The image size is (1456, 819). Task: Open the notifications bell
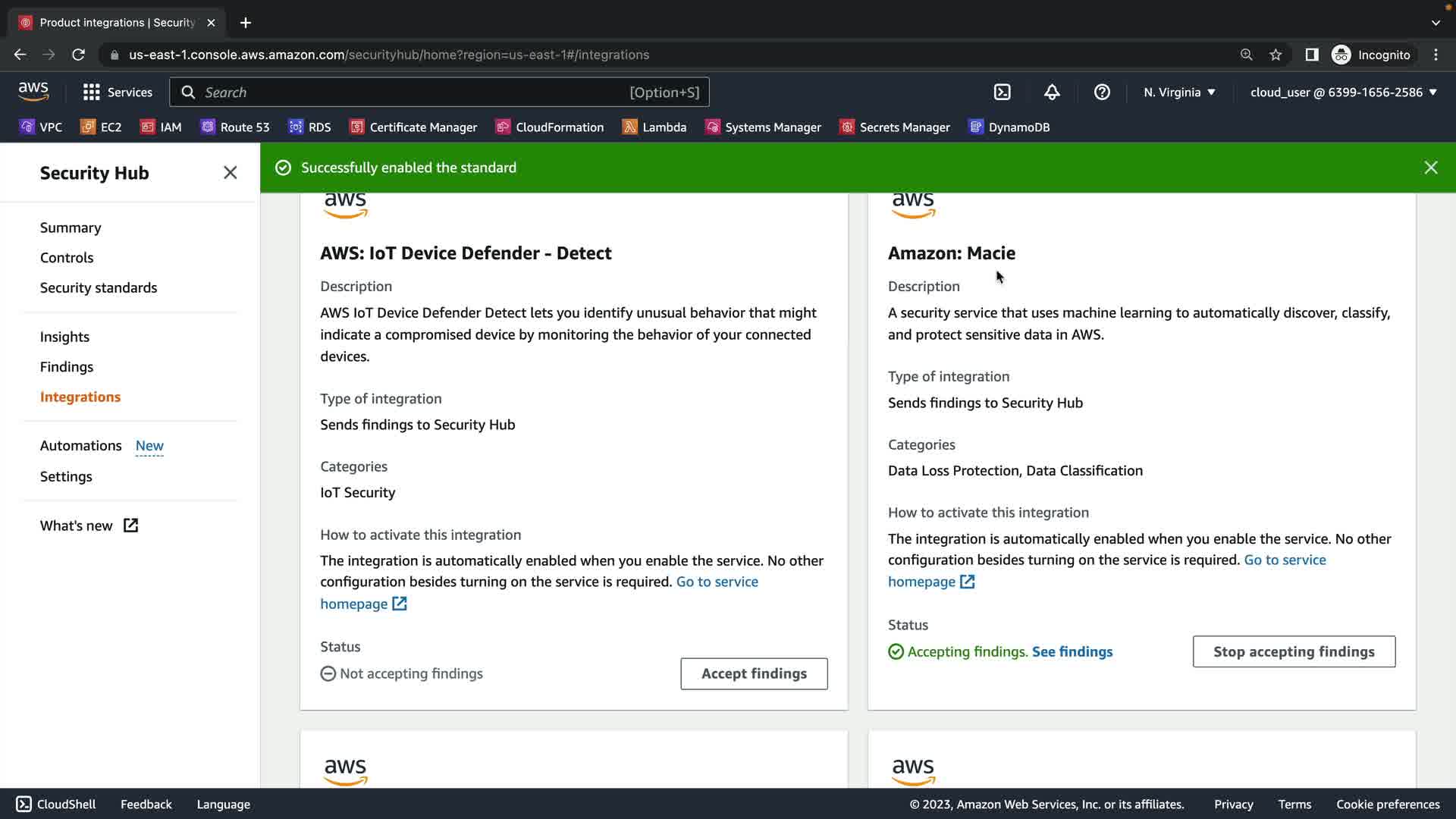point(1052,93)
